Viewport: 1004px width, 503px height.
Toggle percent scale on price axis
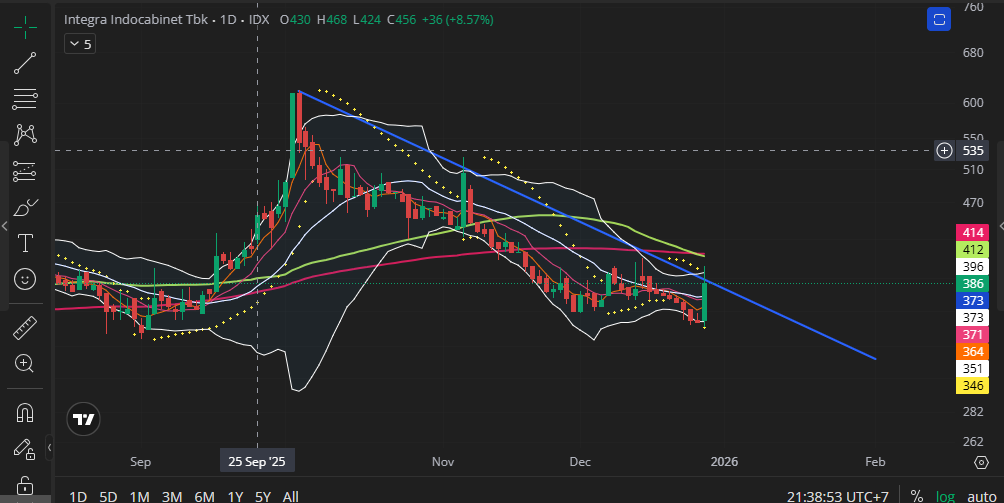click(916, 495)
